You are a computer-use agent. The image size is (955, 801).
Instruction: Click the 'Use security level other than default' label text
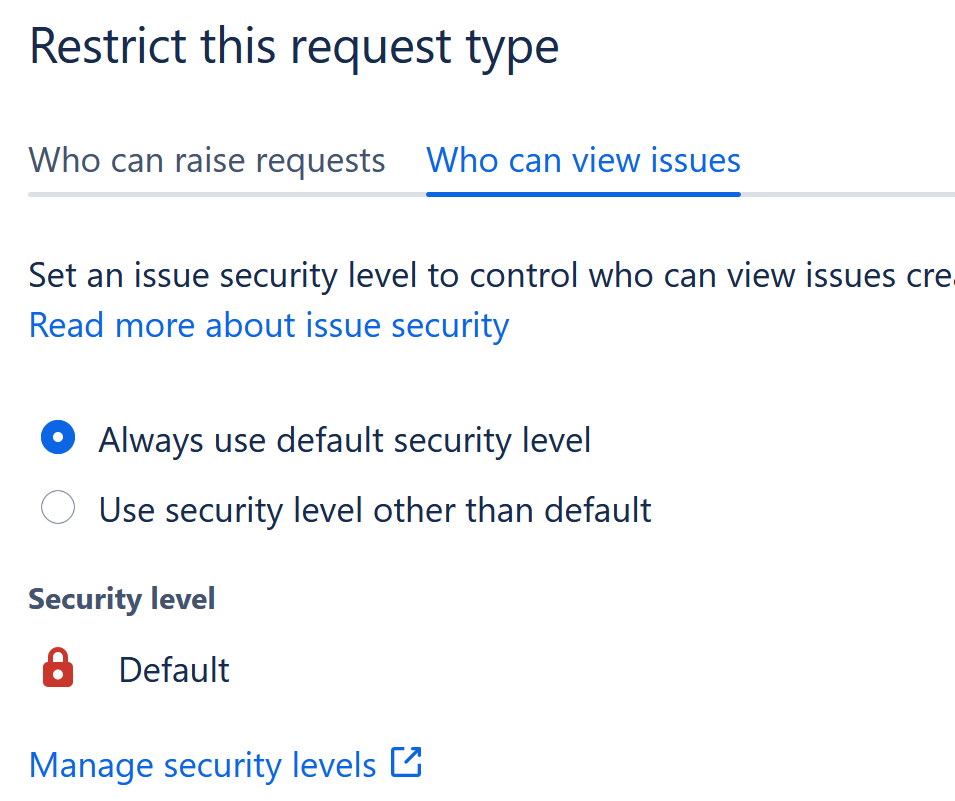[375, 510]
